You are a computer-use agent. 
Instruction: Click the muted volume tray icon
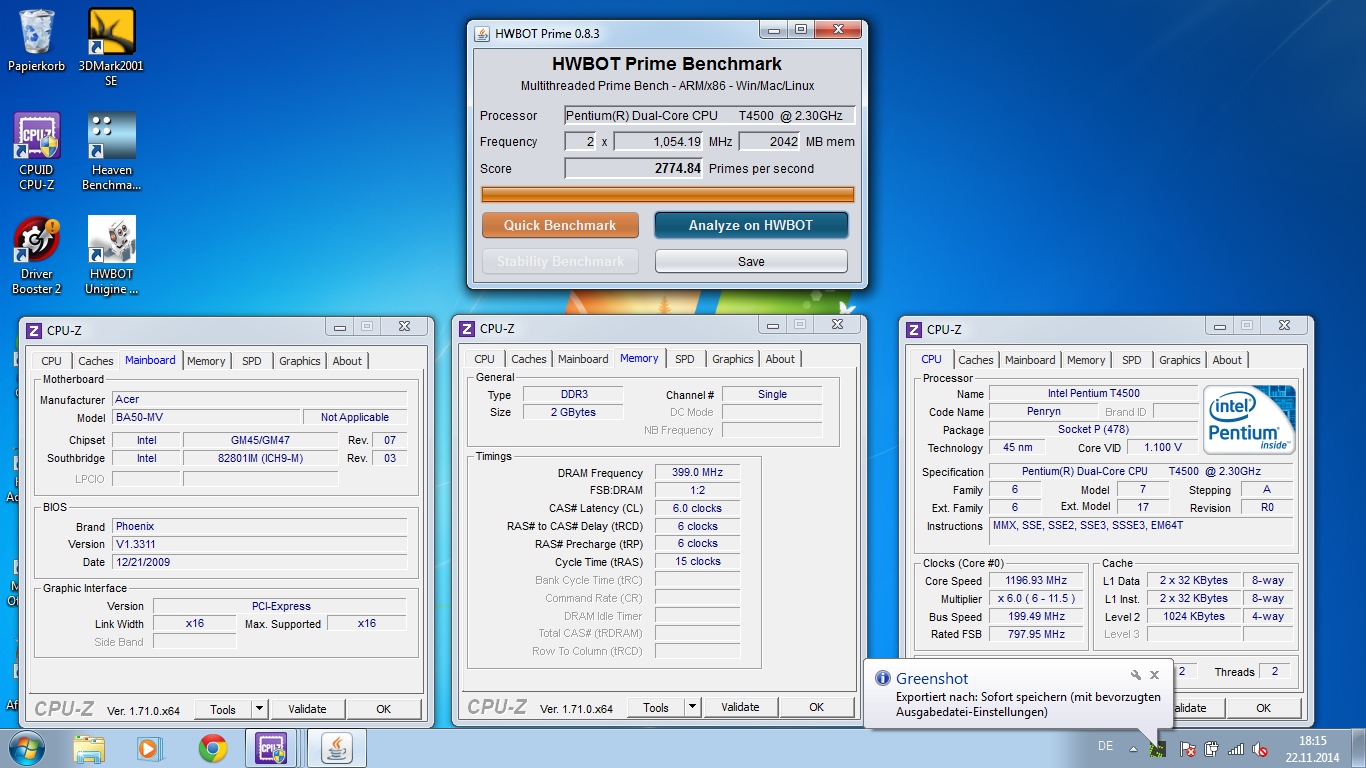coord(1261,748)
